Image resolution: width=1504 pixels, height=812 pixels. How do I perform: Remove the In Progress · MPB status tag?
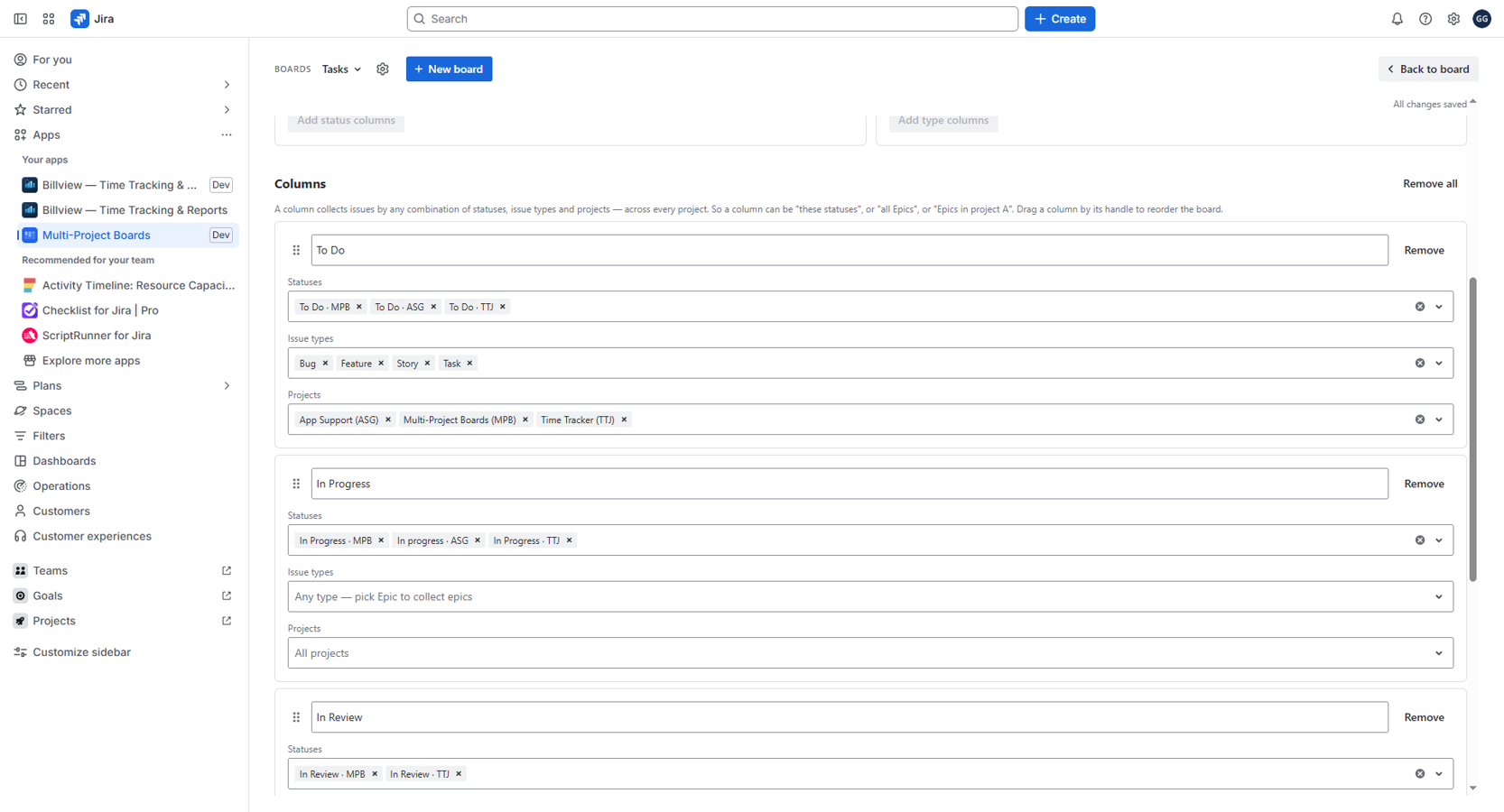coord(381,540)
